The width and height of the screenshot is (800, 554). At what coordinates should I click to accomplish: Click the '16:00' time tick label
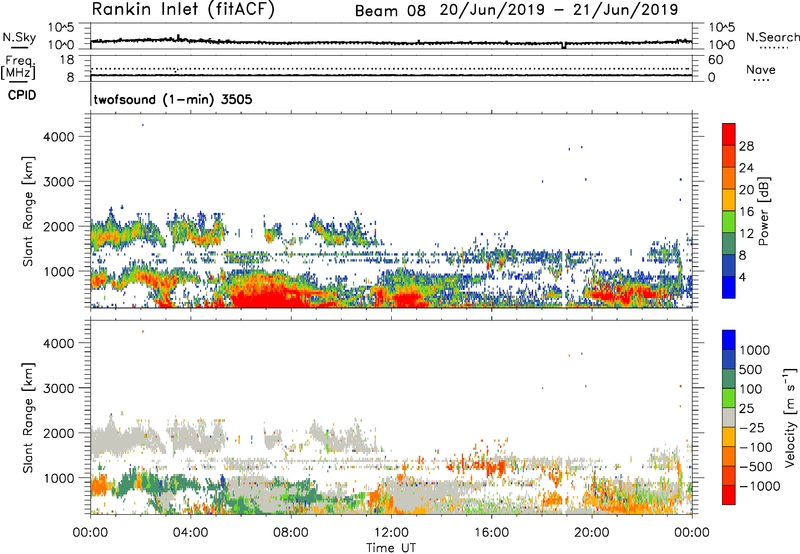click(491, 533)
